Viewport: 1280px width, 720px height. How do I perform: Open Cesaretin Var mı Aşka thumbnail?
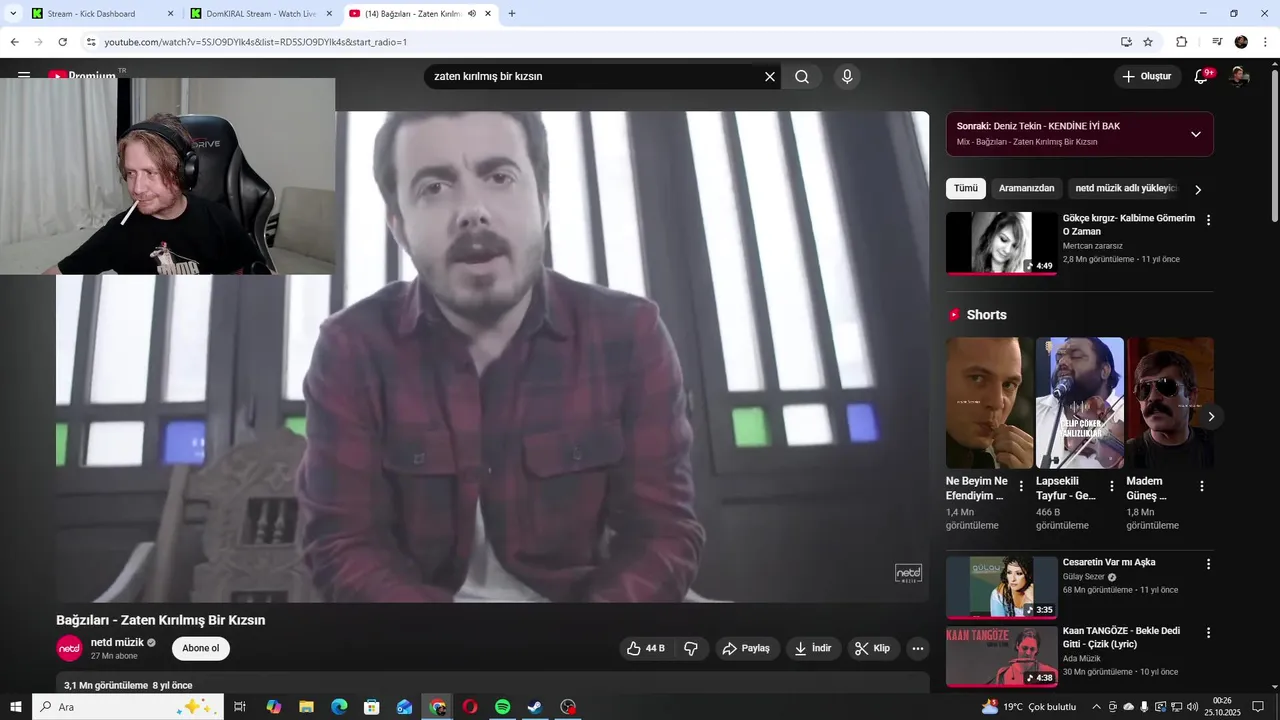coord(1001,587)
